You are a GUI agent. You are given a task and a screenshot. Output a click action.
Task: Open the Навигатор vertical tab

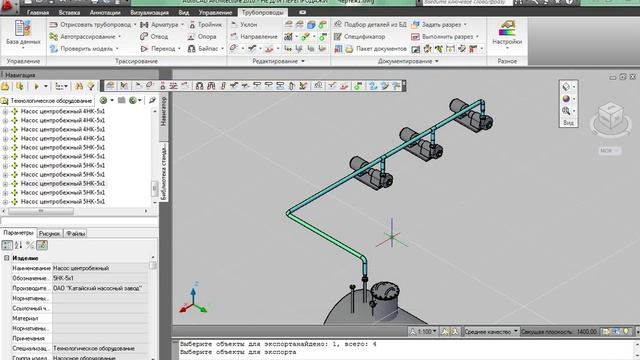[x=163, y=111]
